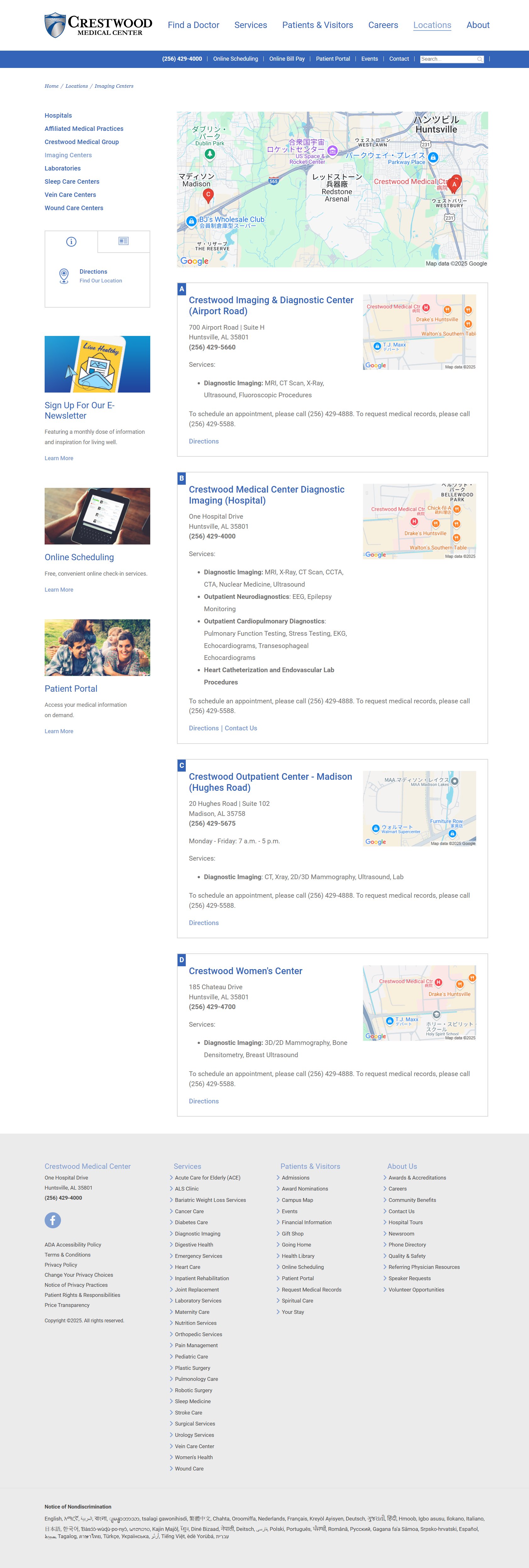The width and height of the screenshot is (529, 1568).
Task: Click the Online Scheduling tablet image
Action: point(97,516)
